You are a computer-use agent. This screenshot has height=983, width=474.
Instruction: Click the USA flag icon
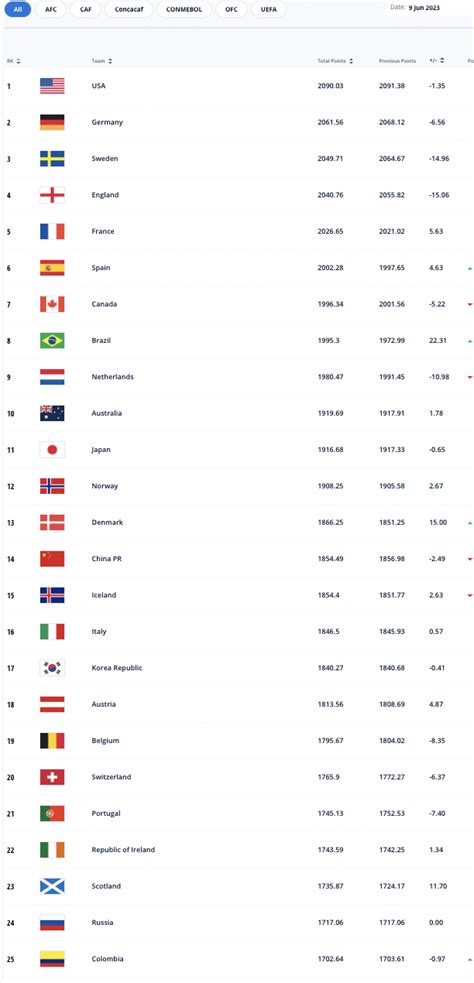coord(52,86)
